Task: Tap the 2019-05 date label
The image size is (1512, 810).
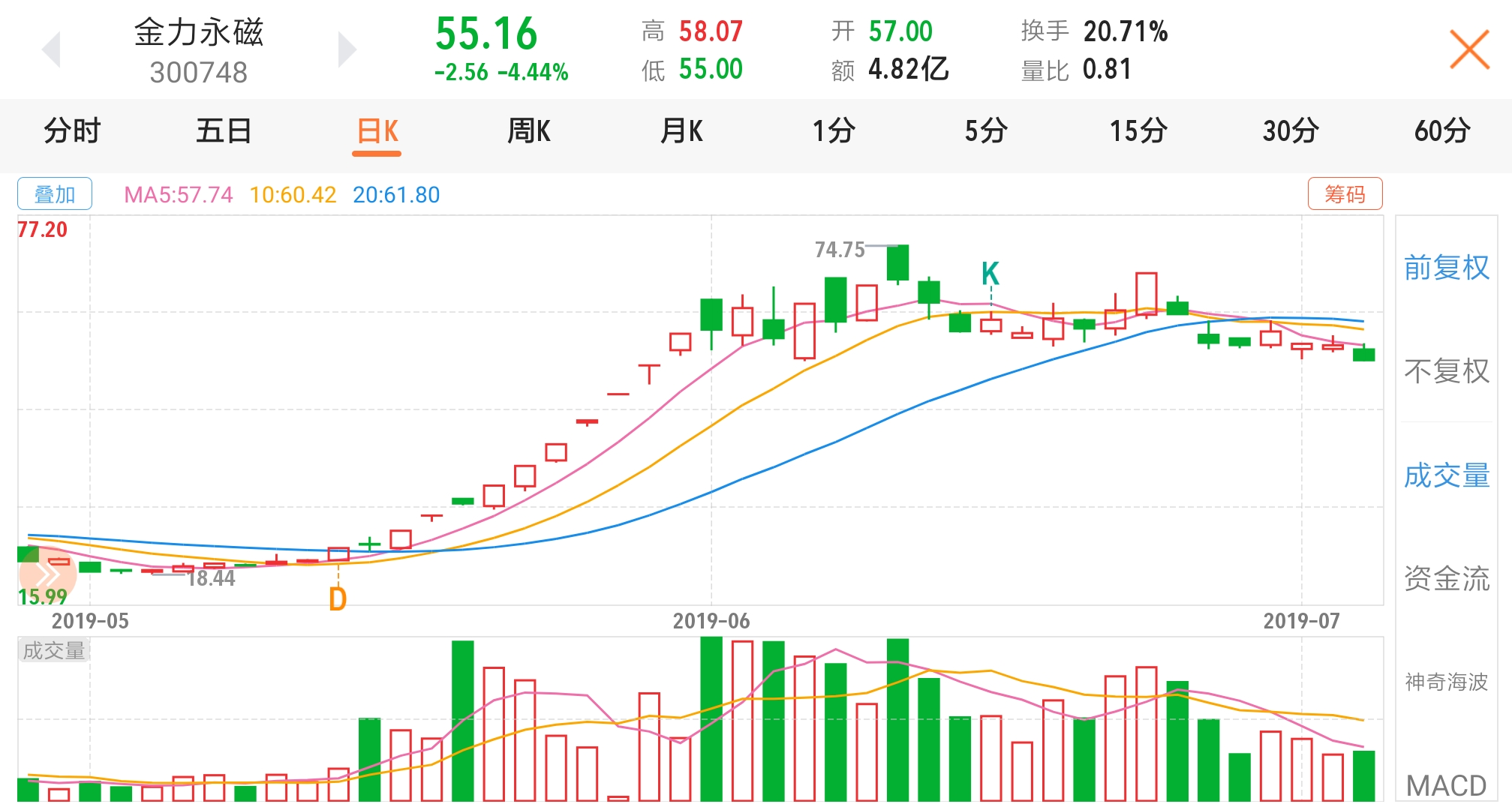Action: coord(90,621)
